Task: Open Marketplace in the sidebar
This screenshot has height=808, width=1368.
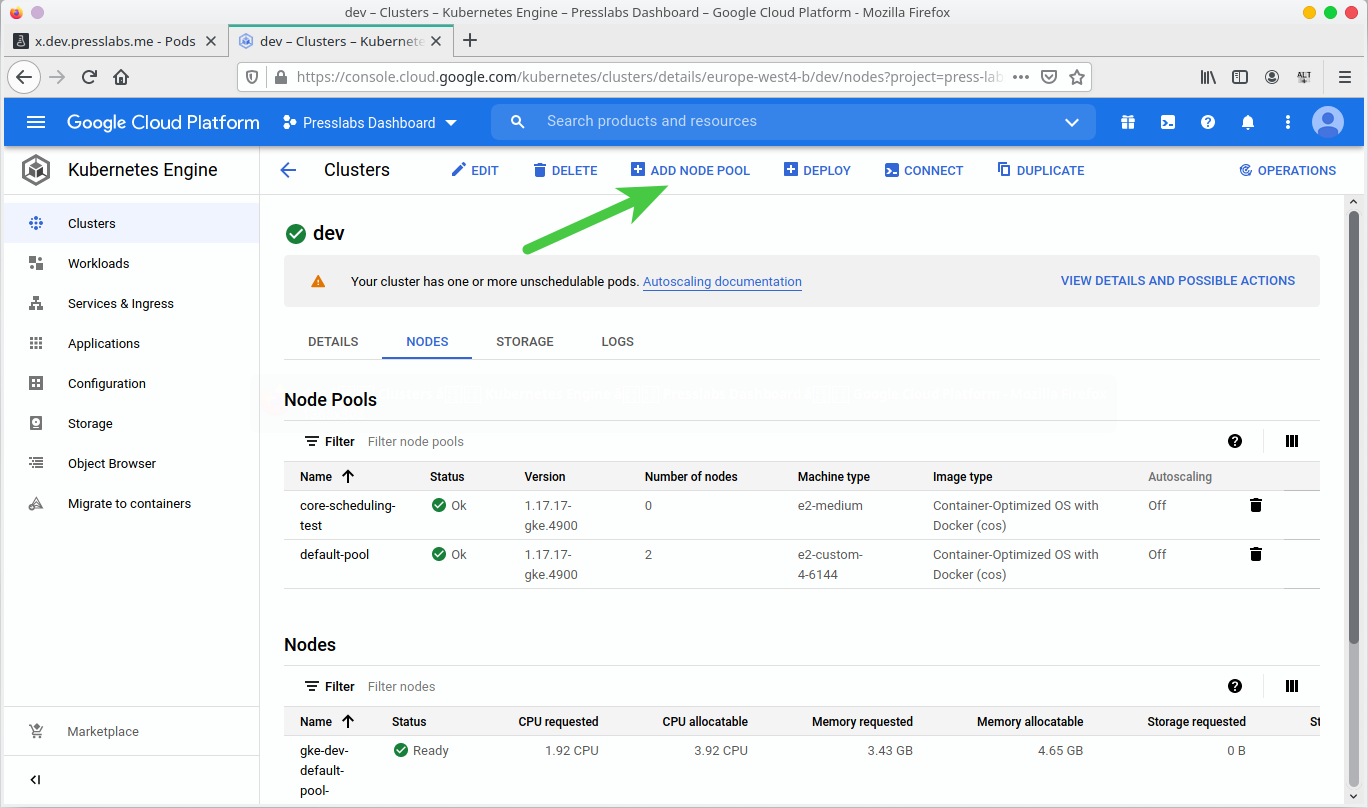Action: point(130,731)
